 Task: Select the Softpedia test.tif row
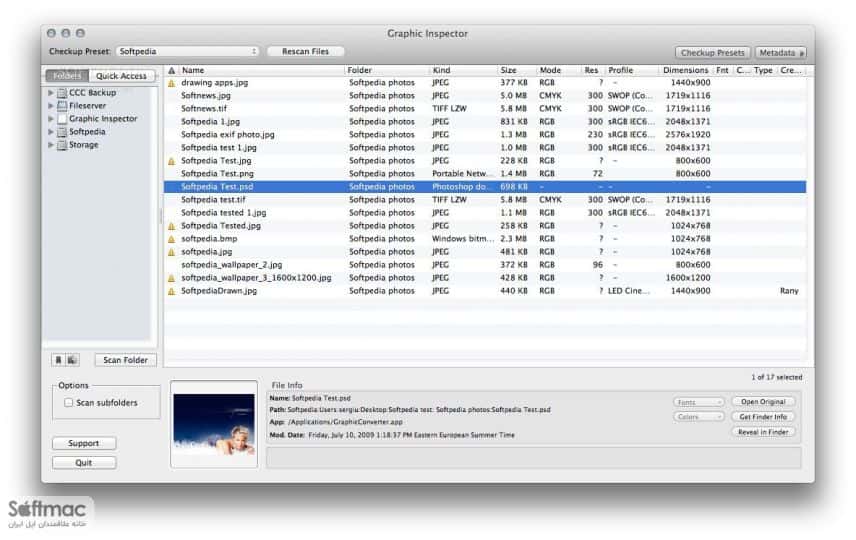pyautogui.click(x=485, y=200)
